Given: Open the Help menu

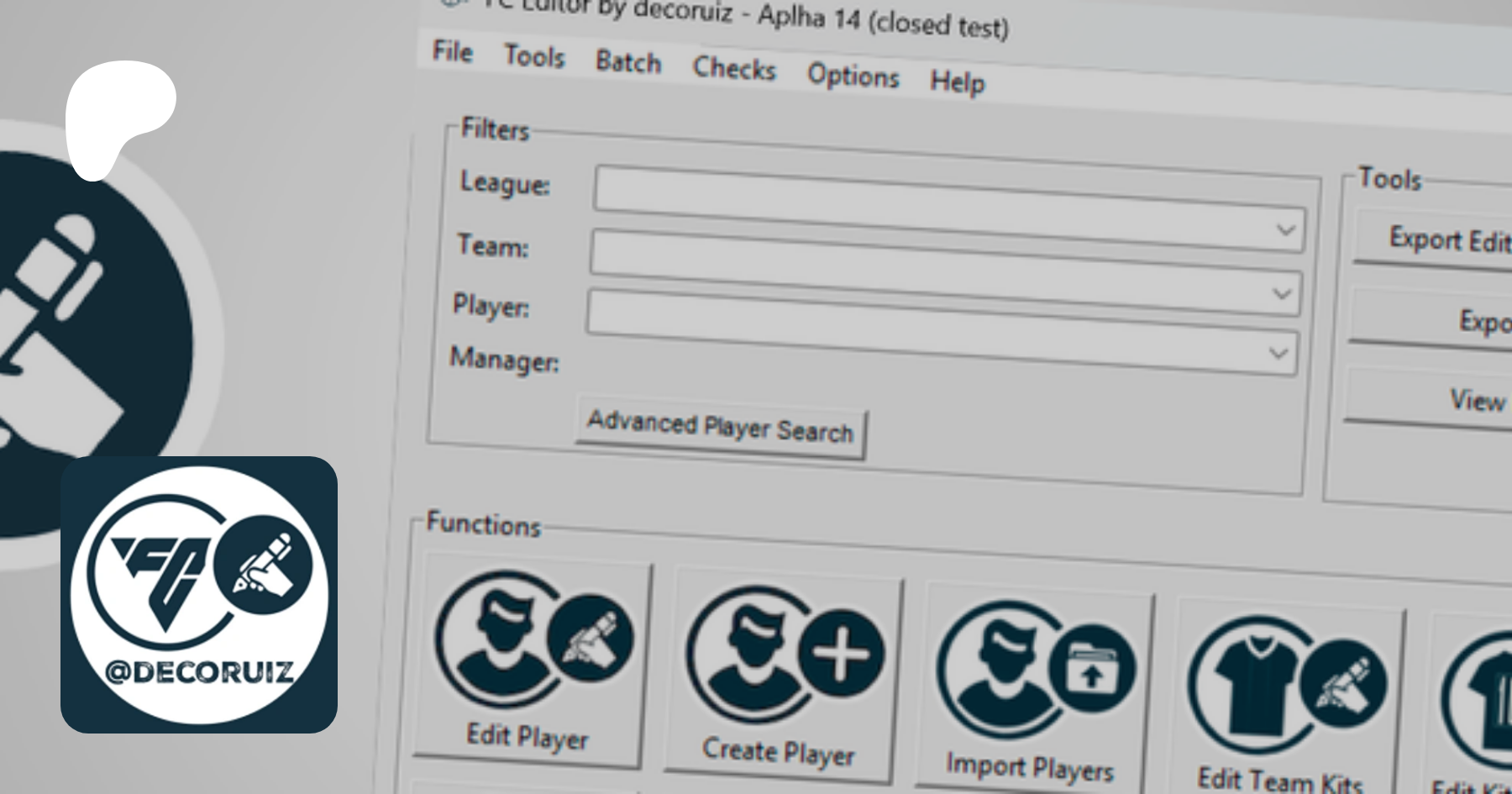Looking at the screenshot, I should point(957,82).
